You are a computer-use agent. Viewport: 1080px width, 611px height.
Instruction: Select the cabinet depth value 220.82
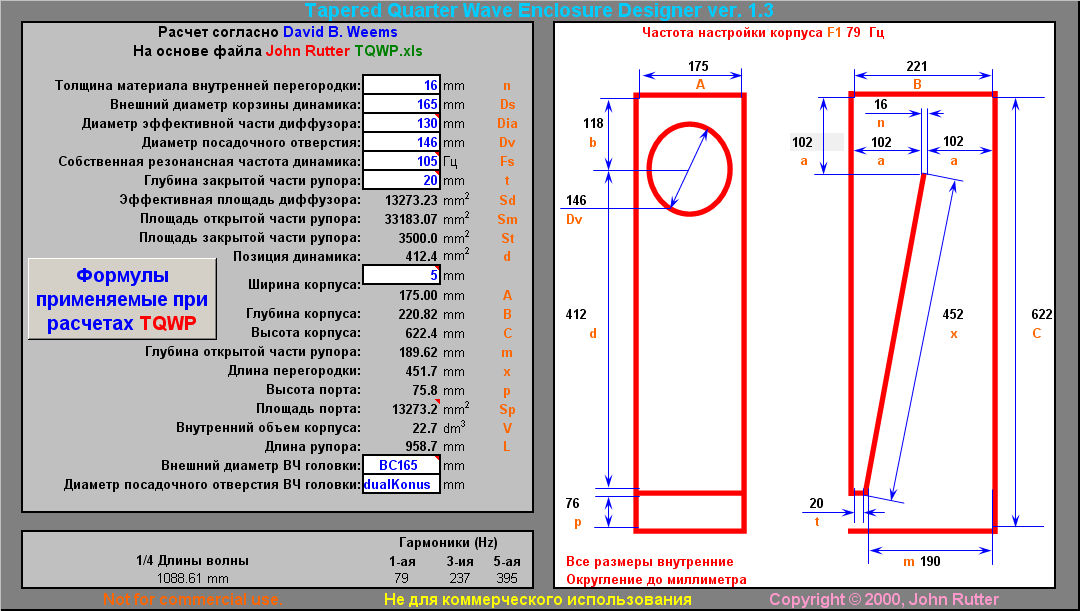tap(418, 314)
